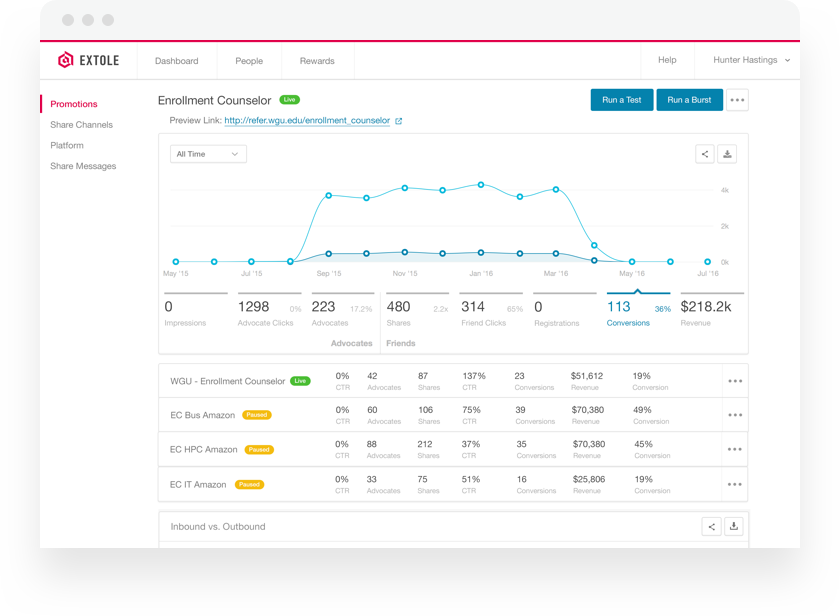
Task: Click the chart share icon
Action: pos(705,154)
